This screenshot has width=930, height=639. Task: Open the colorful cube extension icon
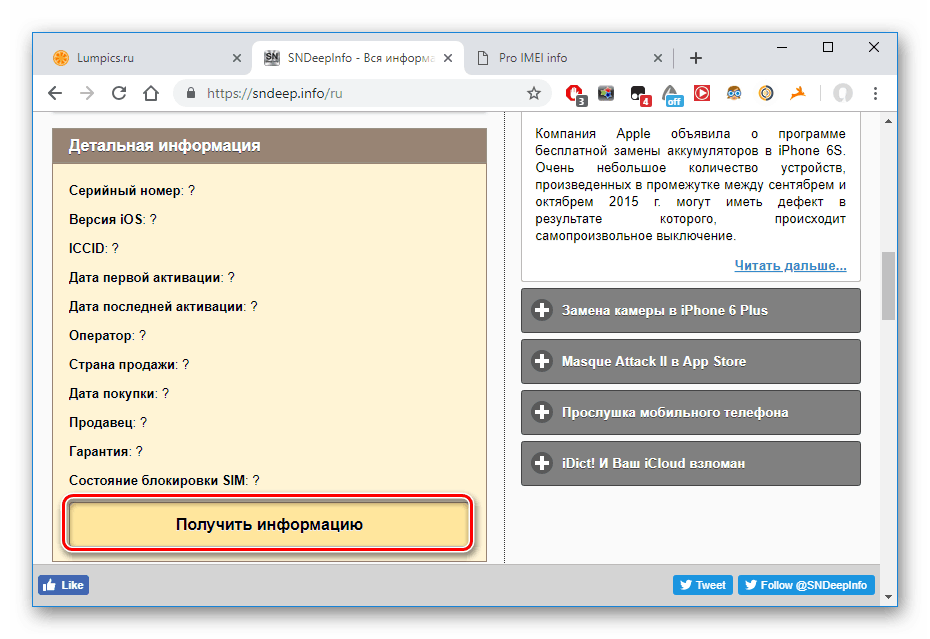606,93
